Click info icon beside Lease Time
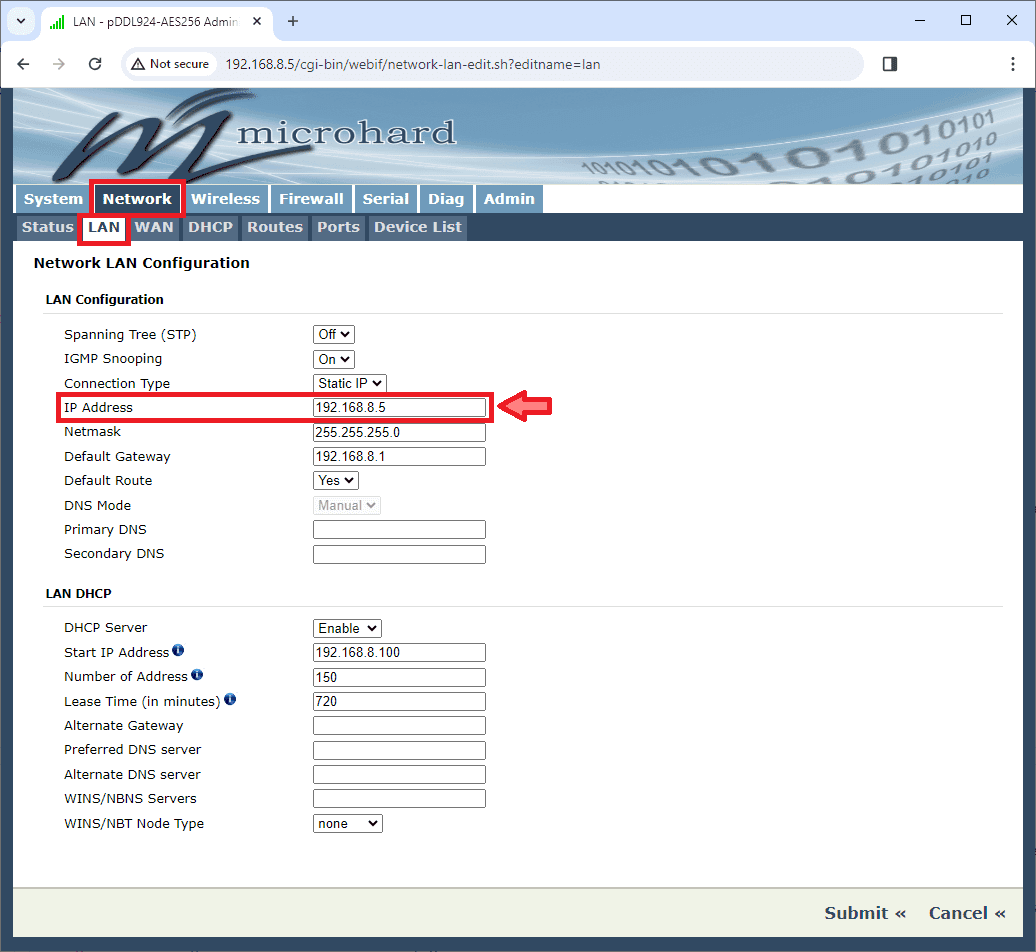1036x952 pixels. pos(230,700)
